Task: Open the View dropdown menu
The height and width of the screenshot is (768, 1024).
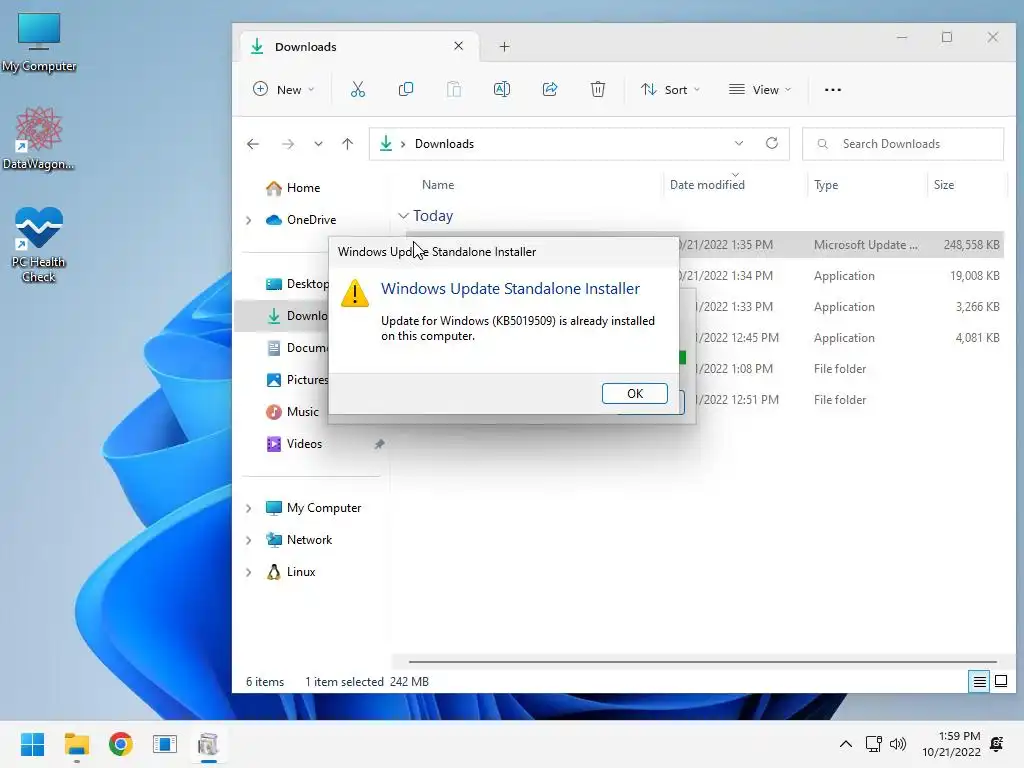Action: 760,89
